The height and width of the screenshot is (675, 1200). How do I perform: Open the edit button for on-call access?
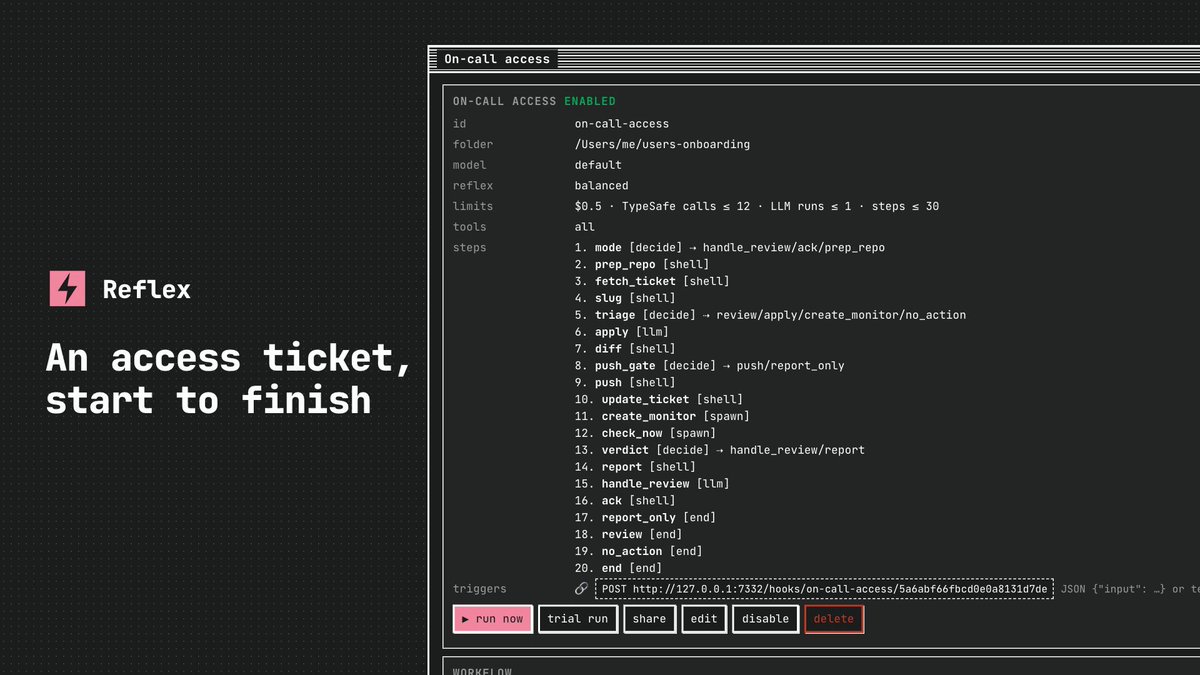(705, 619)
